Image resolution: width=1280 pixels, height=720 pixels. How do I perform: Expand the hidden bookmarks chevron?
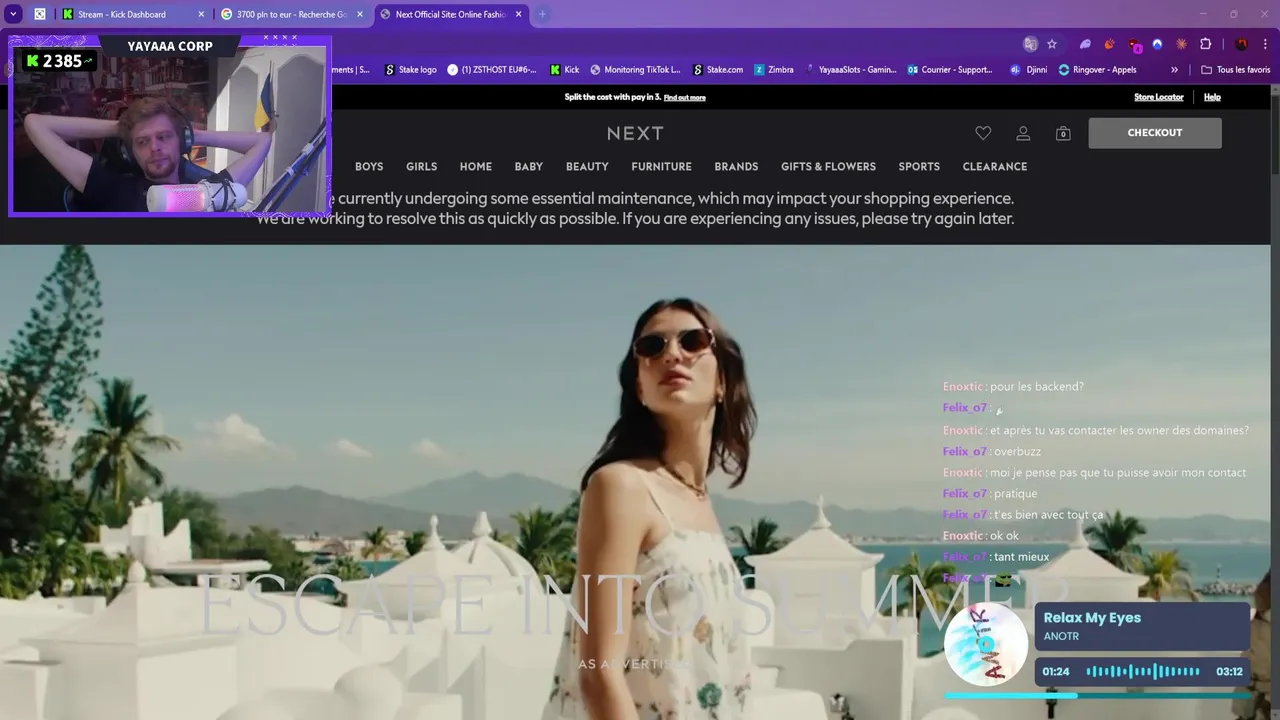(x=1174, y=70)
